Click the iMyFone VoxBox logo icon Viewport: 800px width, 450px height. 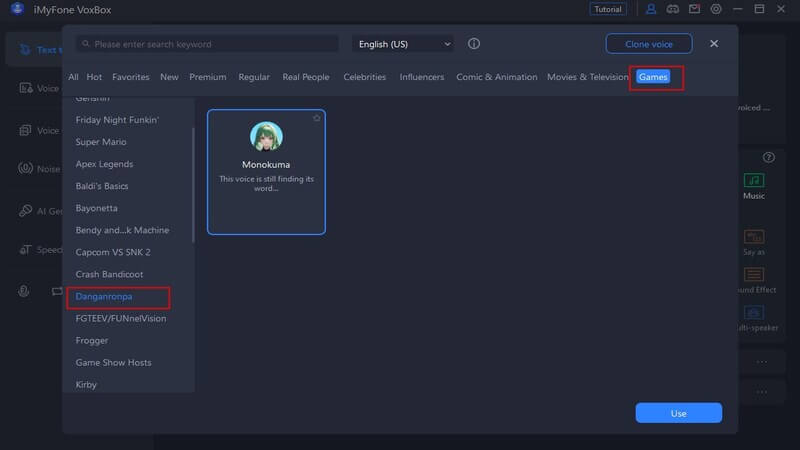17,9
